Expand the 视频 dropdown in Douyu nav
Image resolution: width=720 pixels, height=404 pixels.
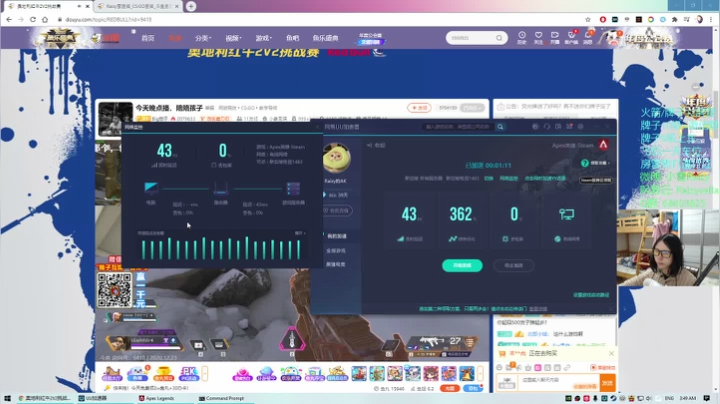click(233, 38)
